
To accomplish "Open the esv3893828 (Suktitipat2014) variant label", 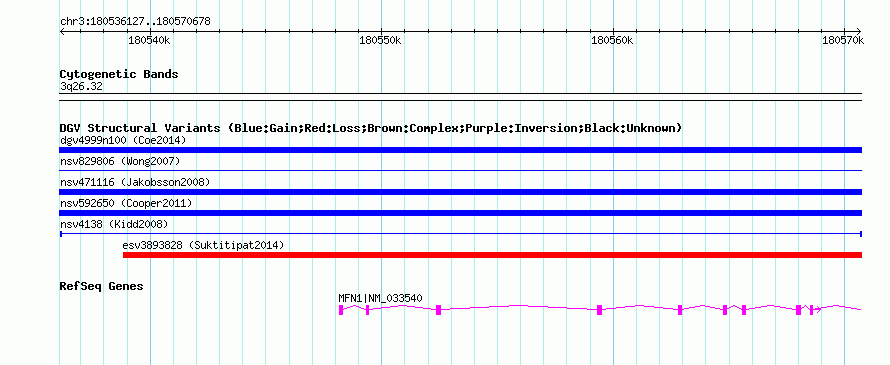I will (x=203, y=245).
